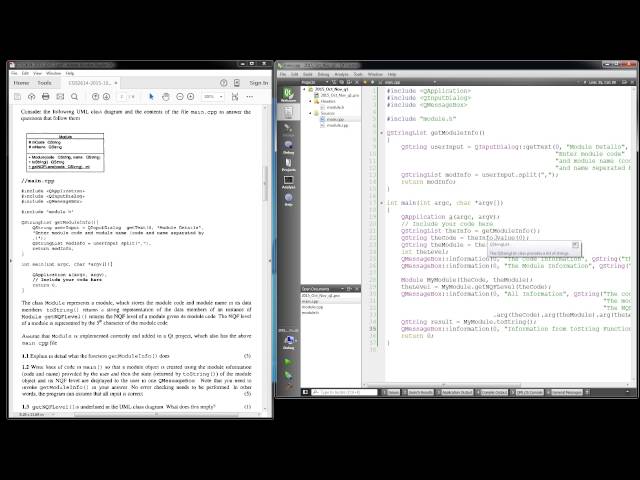Click the fit page width icon in PDF toolbar
The width and height of the screenshot is (640, 480).
[x=235, y=97]
